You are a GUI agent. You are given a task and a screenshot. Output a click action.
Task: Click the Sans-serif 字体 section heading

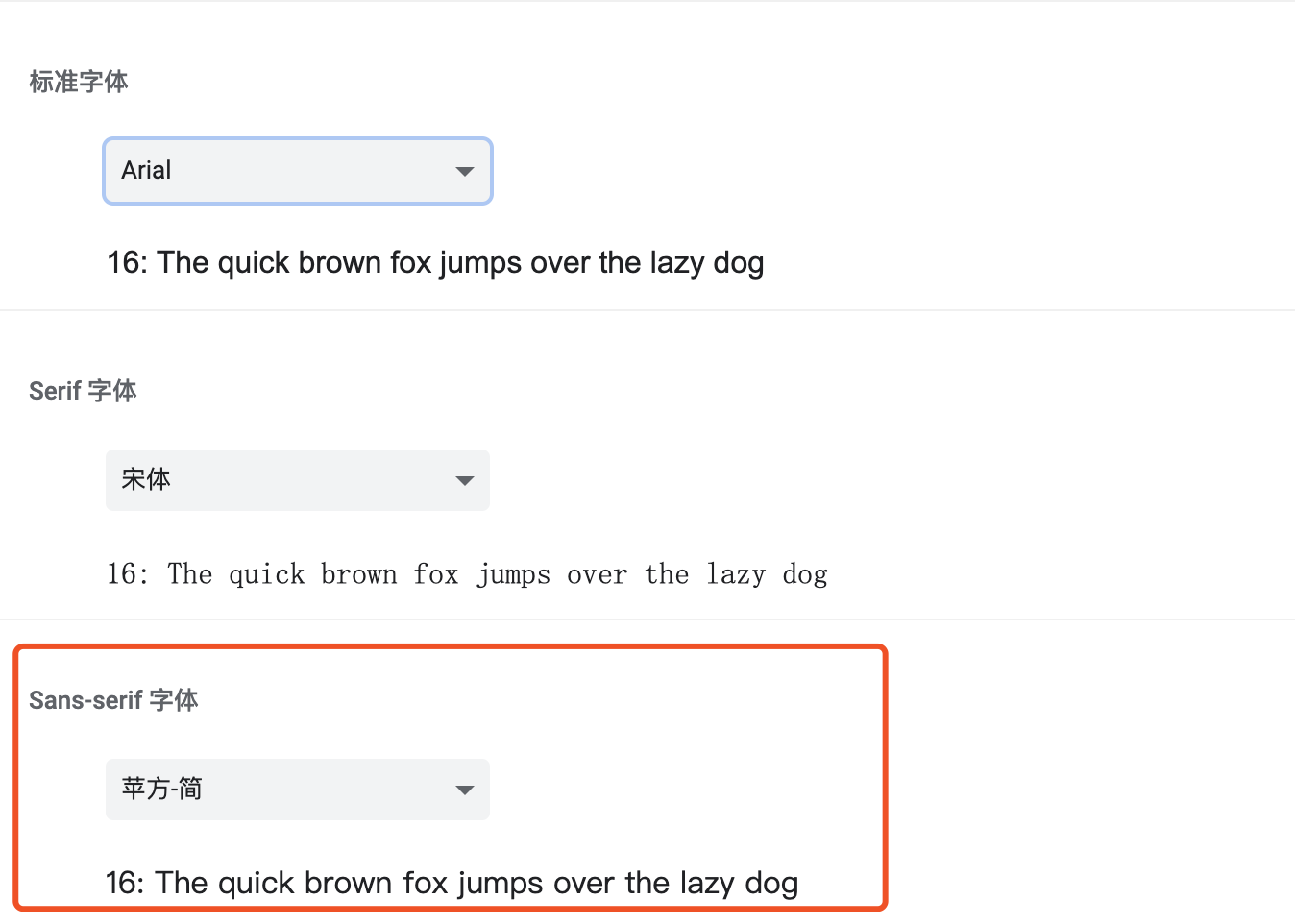113,700
